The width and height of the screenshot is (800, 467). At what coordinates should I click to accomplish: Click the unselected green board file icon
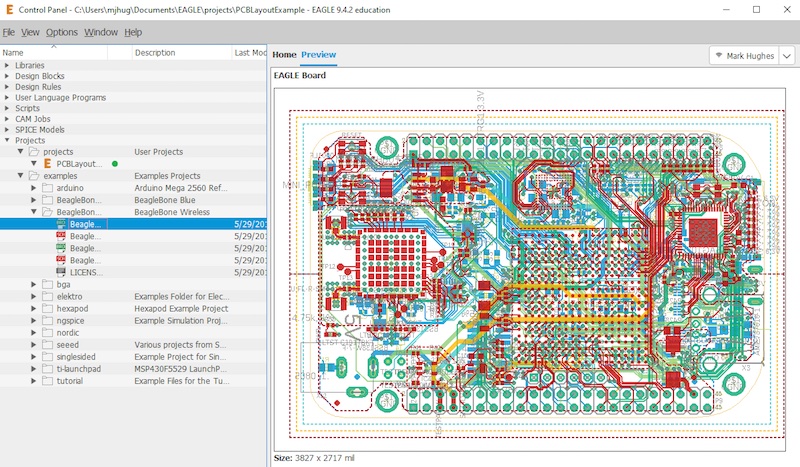tap(61, 248)
